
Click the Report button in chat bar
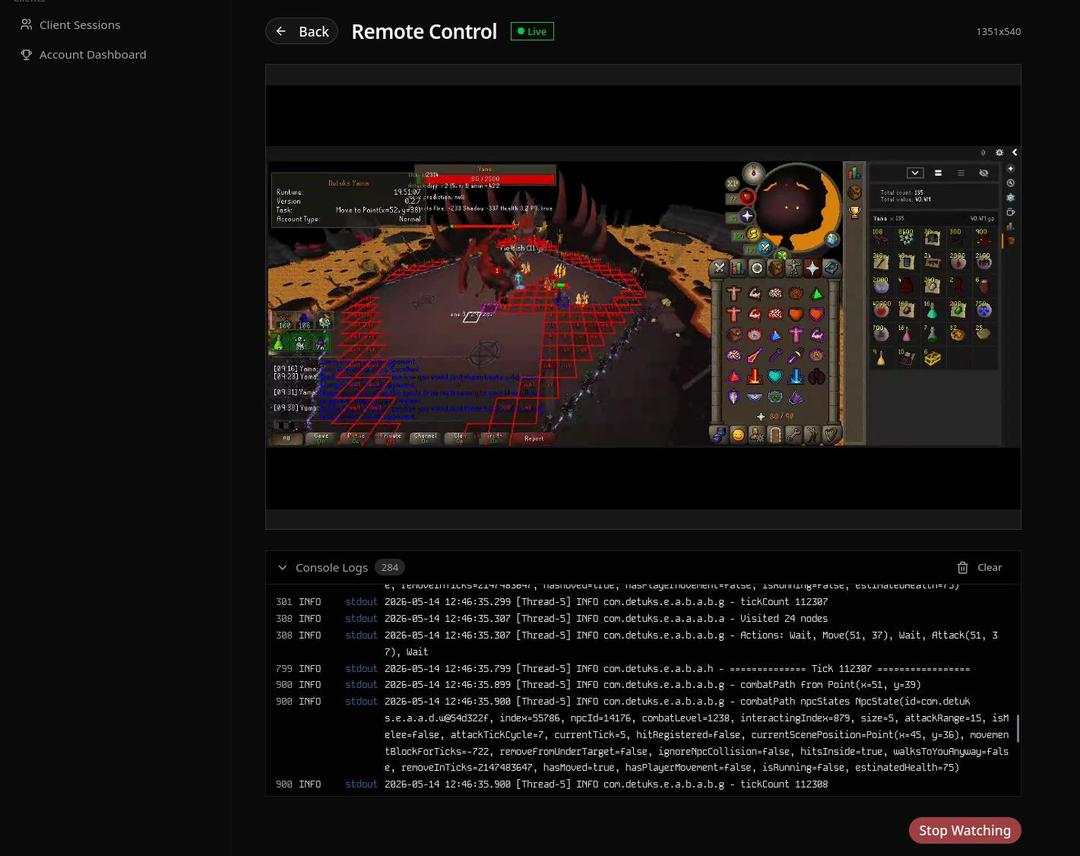pos(534,438)
